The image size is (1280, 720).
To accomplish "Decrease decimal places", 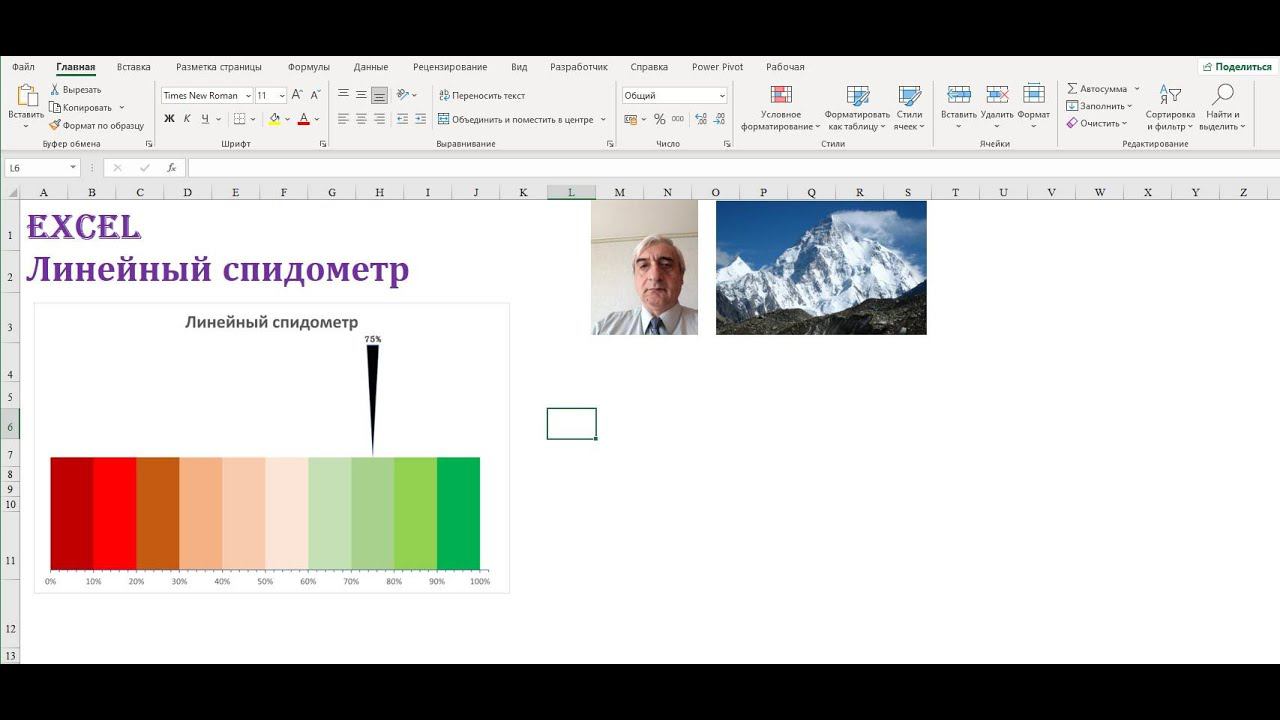I will click(720, 119).
